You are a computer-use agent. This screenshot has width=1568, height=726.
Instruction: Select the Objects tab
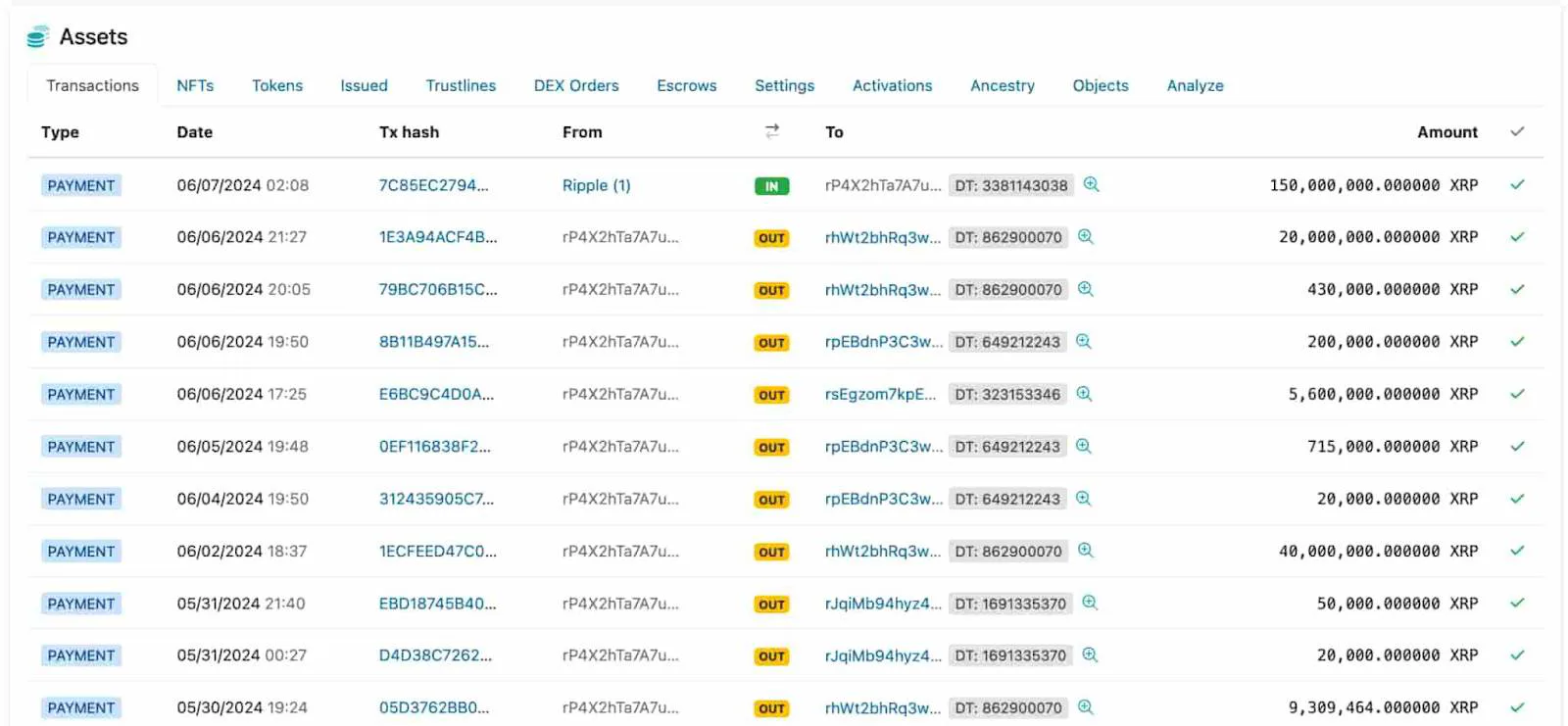pyautogui.click(x=1101, y=85)
